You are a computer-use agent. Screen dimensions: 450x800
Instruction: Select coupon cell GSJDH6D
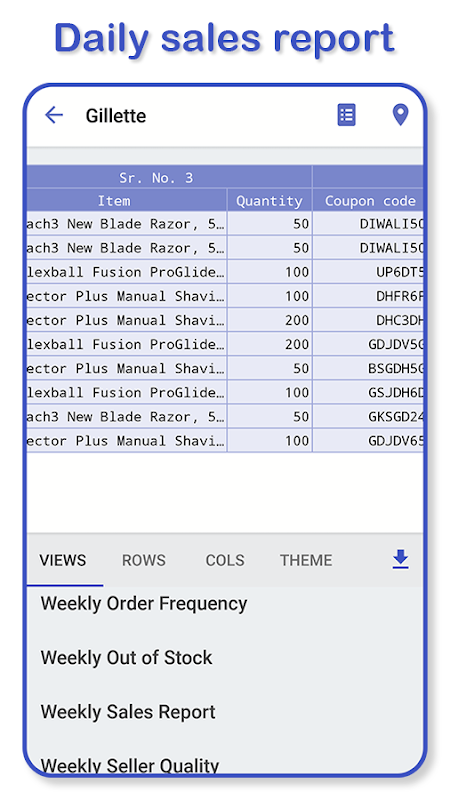pyautogui.click(x=368, y=392)
